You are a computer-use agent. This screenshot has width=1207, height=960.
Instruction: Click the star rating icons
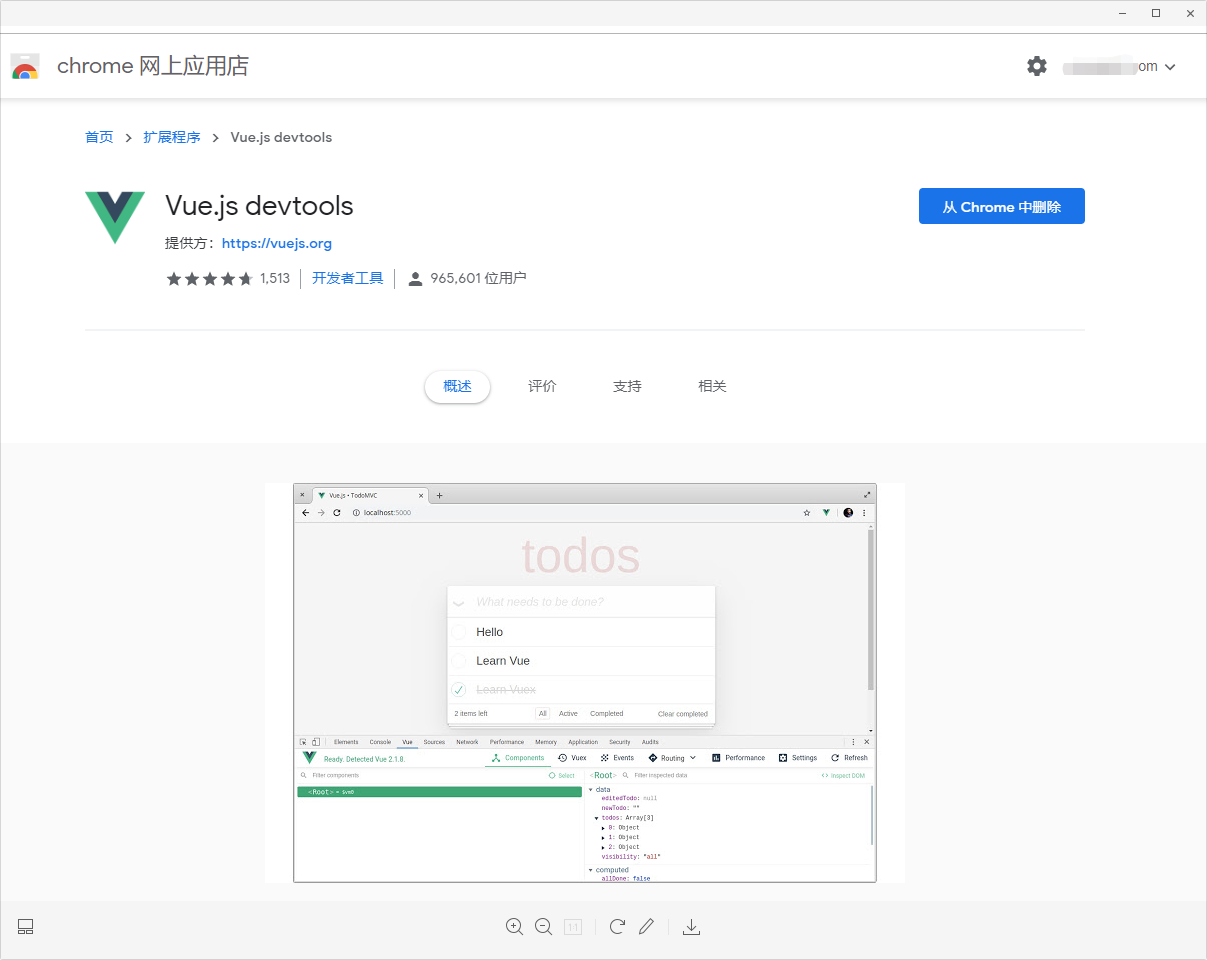209,279
